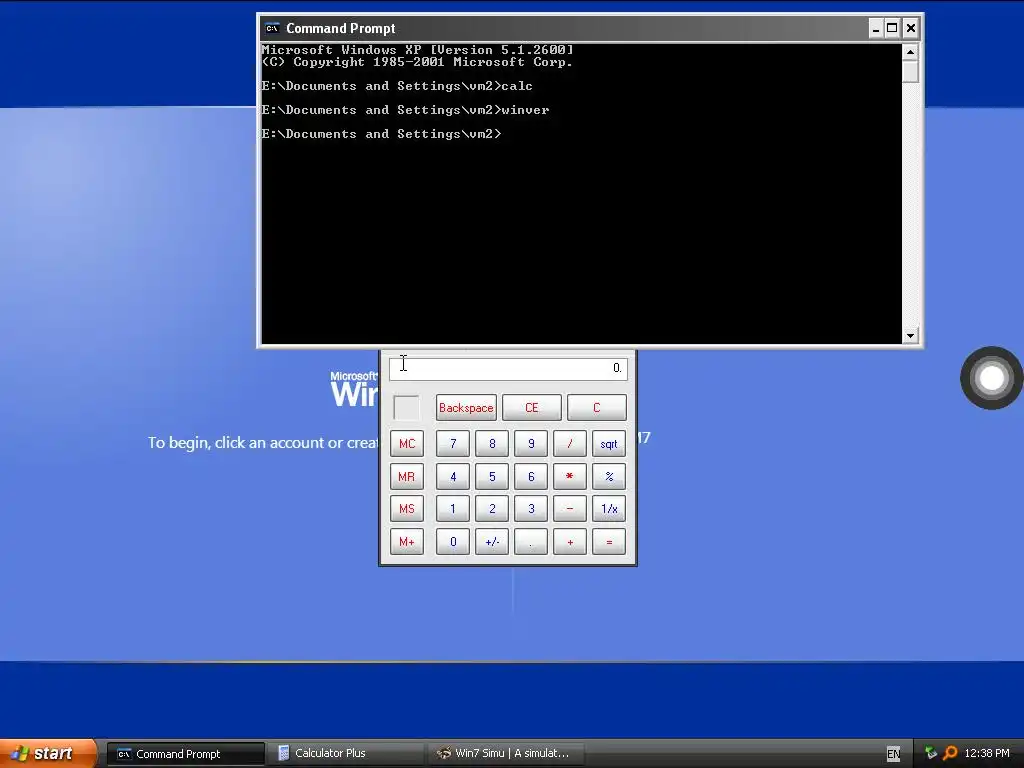
Task: Switch to Calculator Plus taskbar button
Action: tap(346, 754)
